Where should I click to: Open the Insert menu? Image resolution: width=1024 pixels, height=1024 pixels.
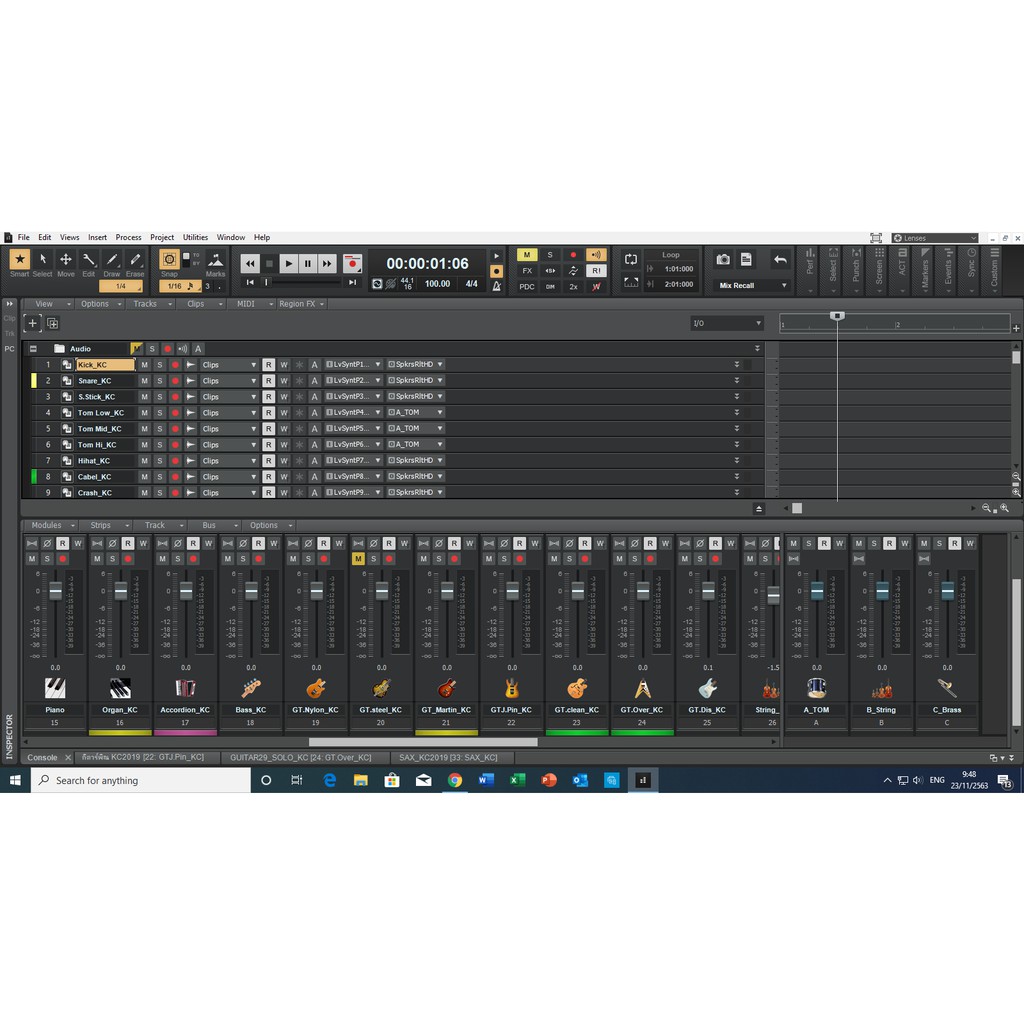tap(97, 238)
